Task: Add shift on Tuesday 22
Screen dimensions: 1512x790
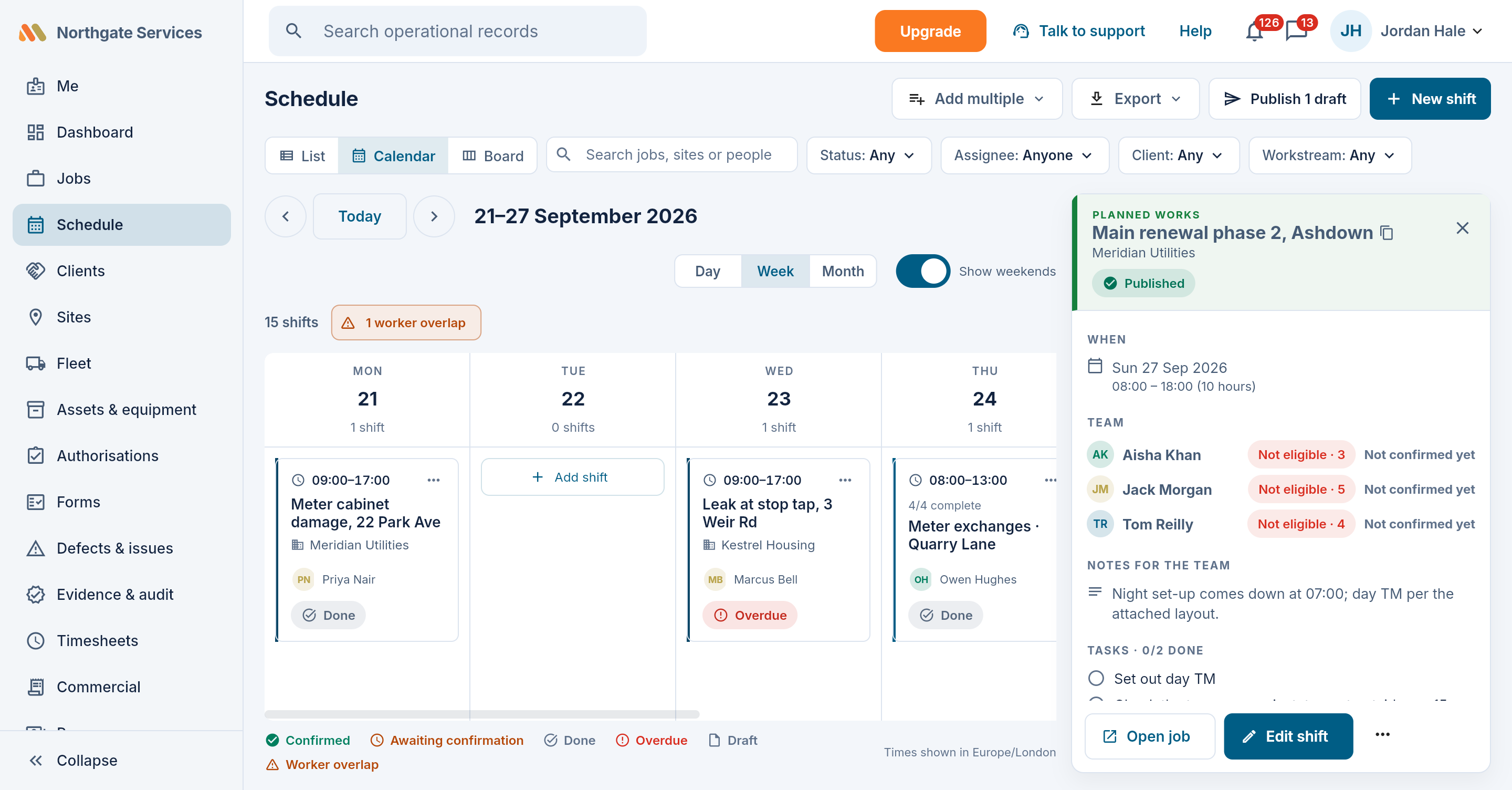Action: [x=572, y=477]
